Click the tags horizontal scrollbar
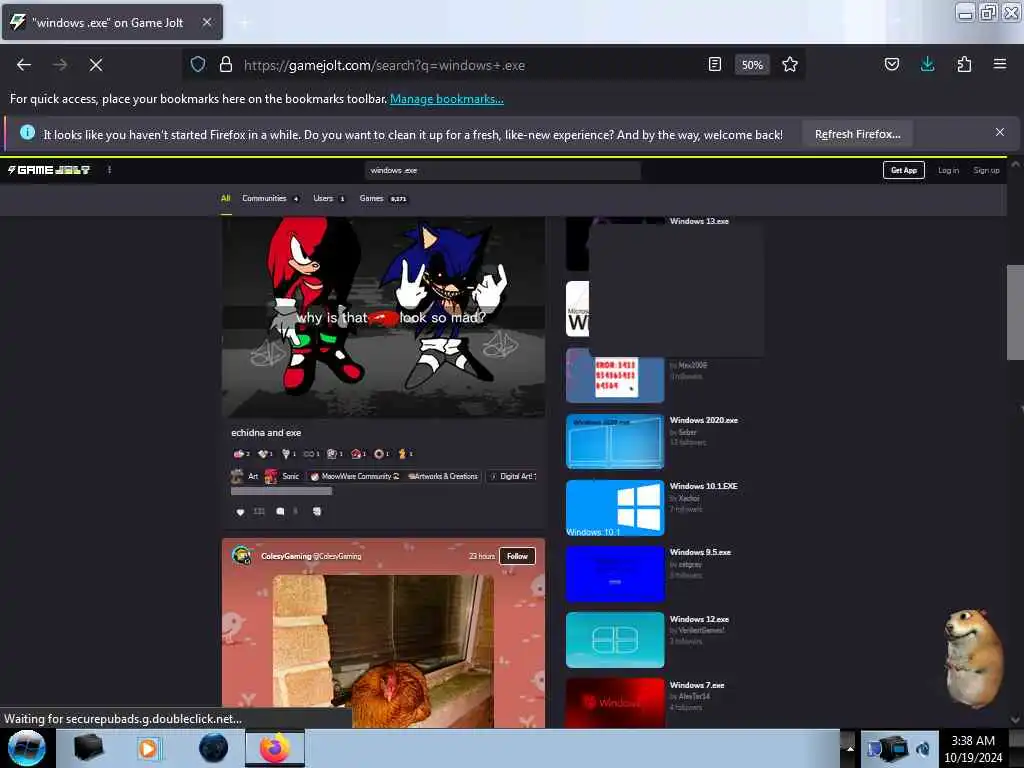The image size is (1024, 768). (281, 491)
